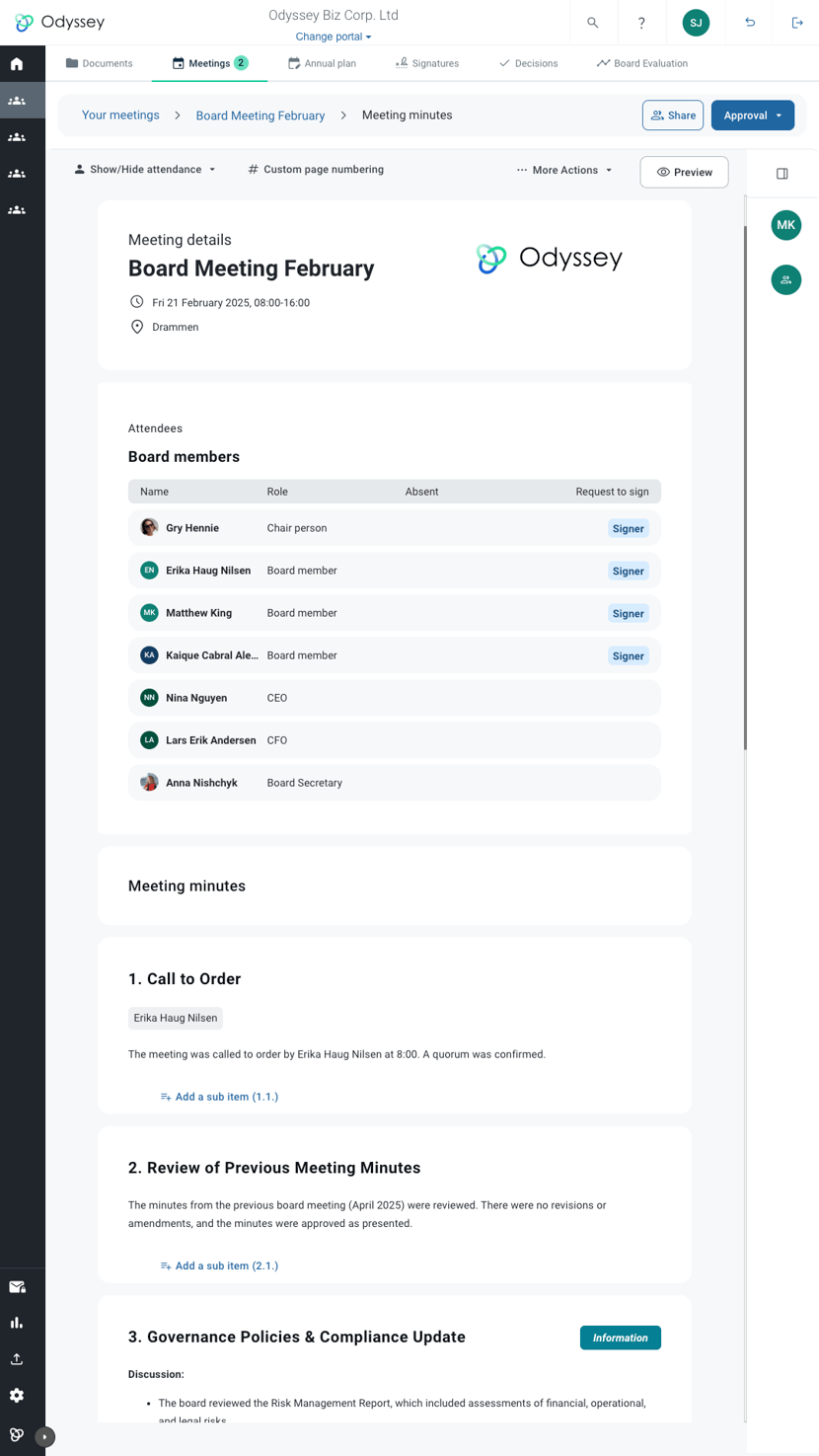The image size is (819, 1456).
Task: Open the search magnifier icon
Action: click(x=592, y=23)
